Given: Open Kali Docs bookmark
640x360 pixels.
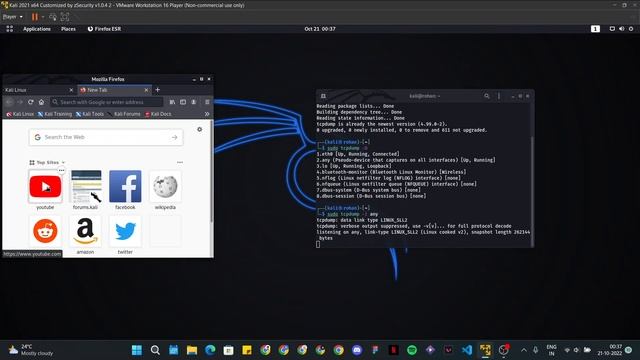Looking at the screenshot, I should coord(158,114).
